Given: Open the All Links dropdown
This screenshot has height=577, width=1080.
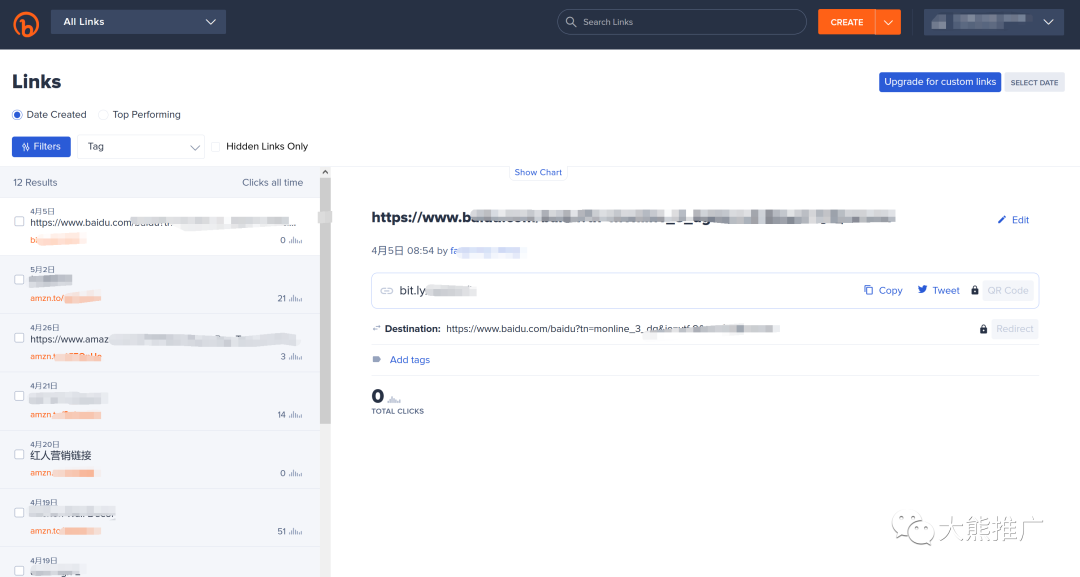Looking at the screenshot, I should (x=138, y=22).
